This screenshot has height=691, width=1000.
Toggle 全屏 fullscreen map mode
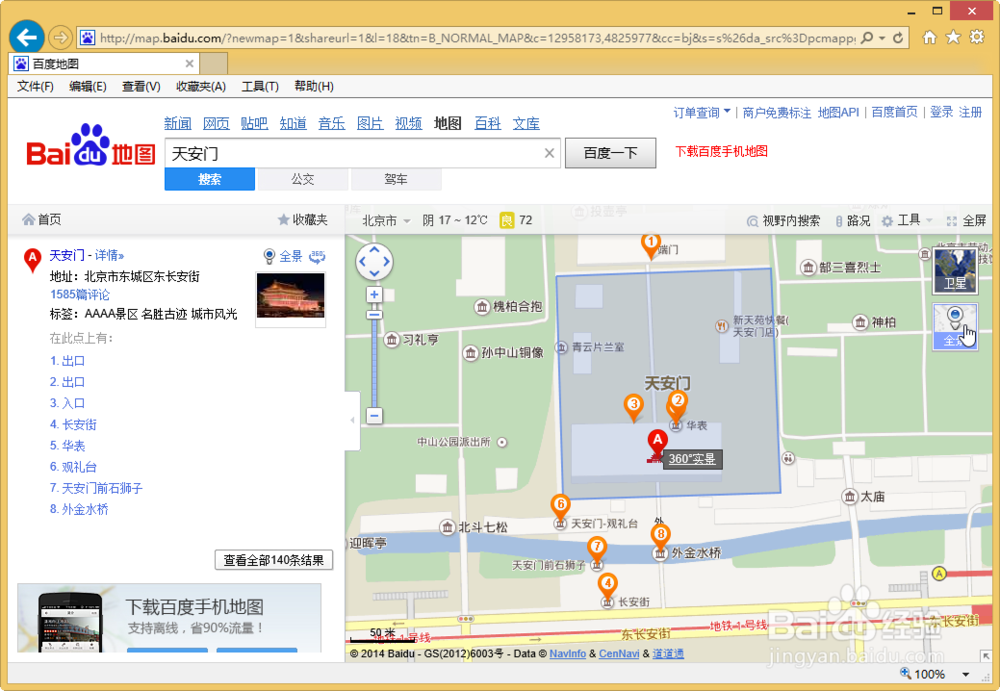click(966, 221)
